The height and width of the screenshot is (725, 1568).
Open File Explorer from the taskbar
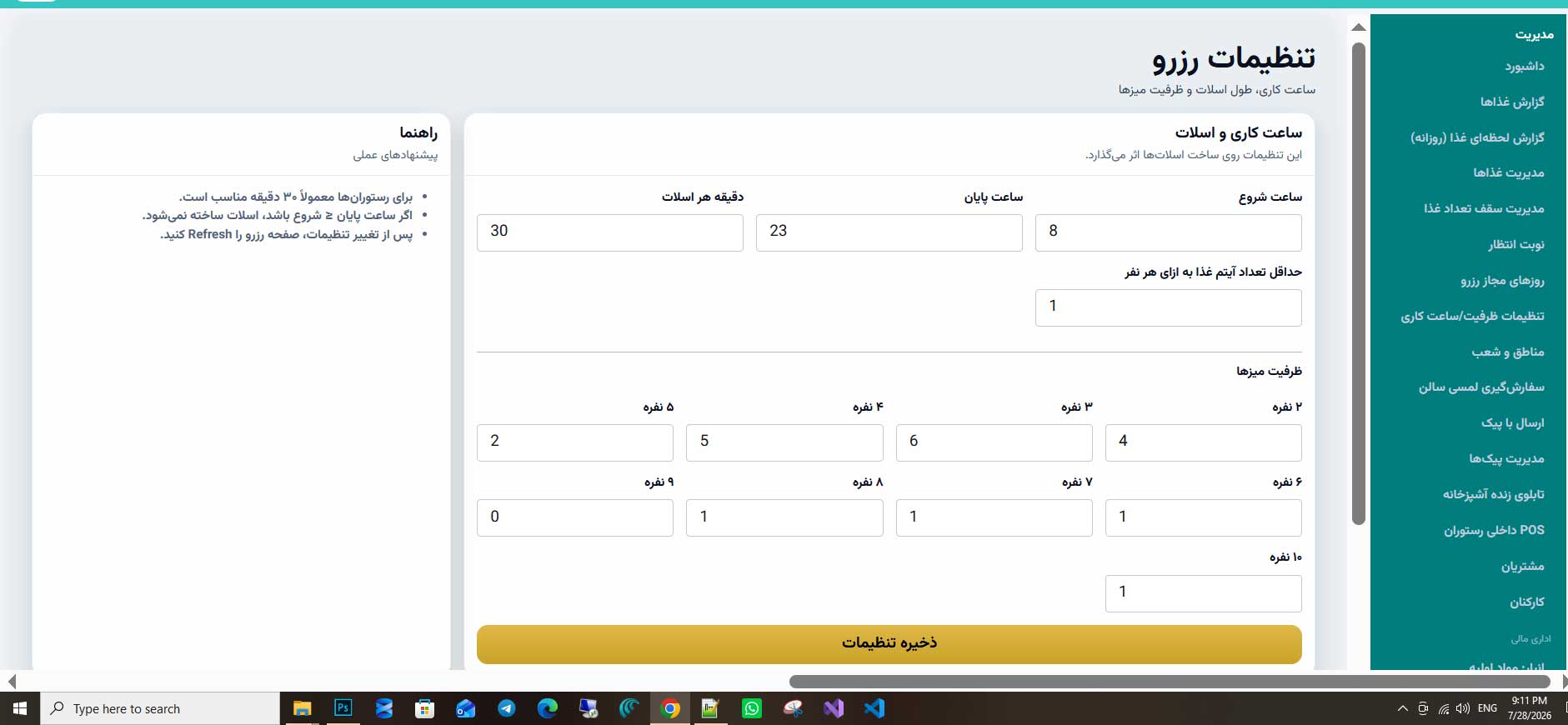click(302, 708)
